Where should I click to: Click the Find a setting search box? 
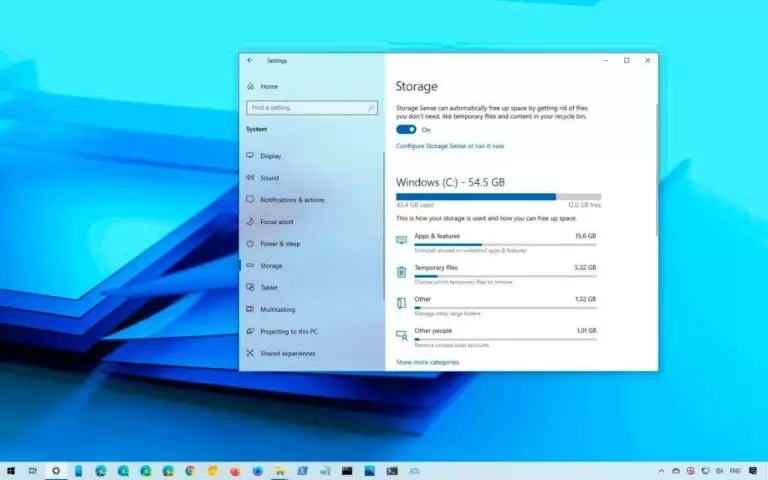click(311, 107)
